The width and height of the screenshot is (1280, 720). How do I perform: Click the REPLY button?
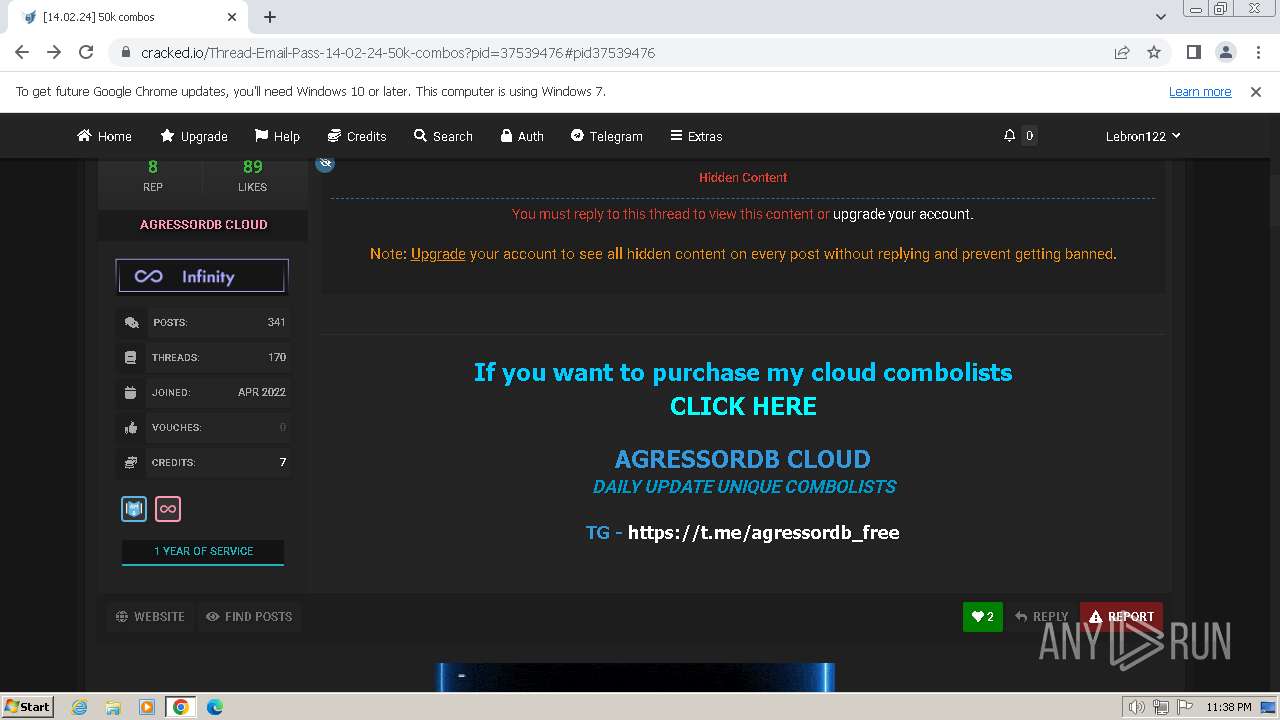1041,617
